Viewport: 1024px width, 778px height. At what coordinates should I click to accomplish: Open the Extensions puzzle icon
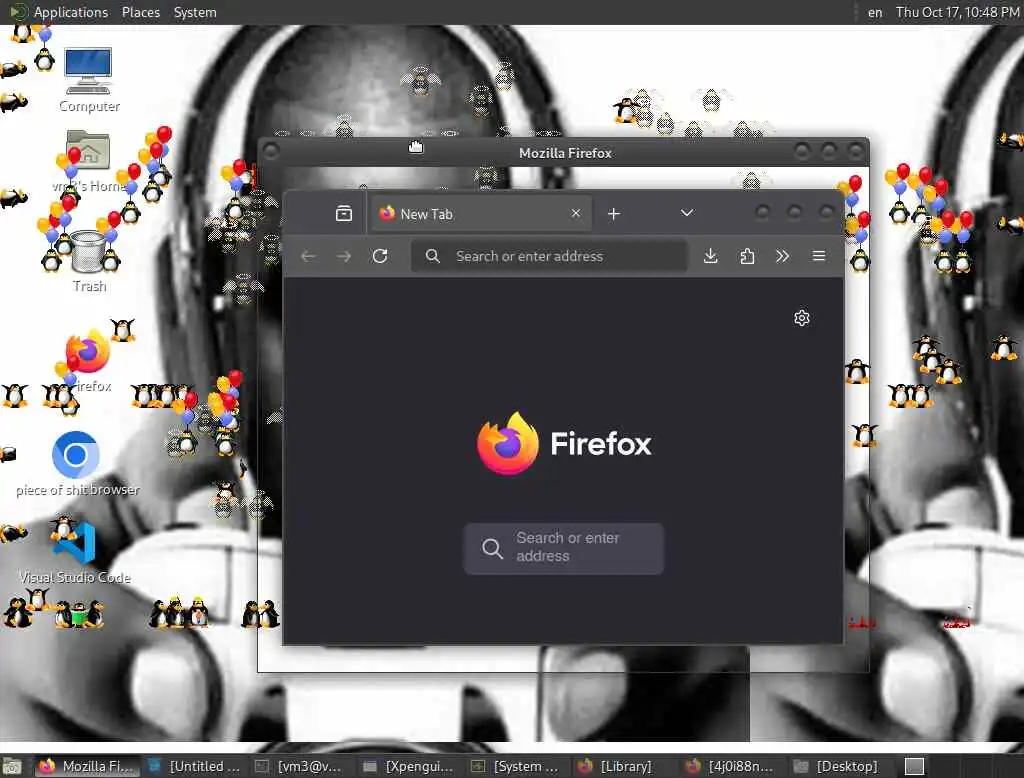[x=747, y=256]
